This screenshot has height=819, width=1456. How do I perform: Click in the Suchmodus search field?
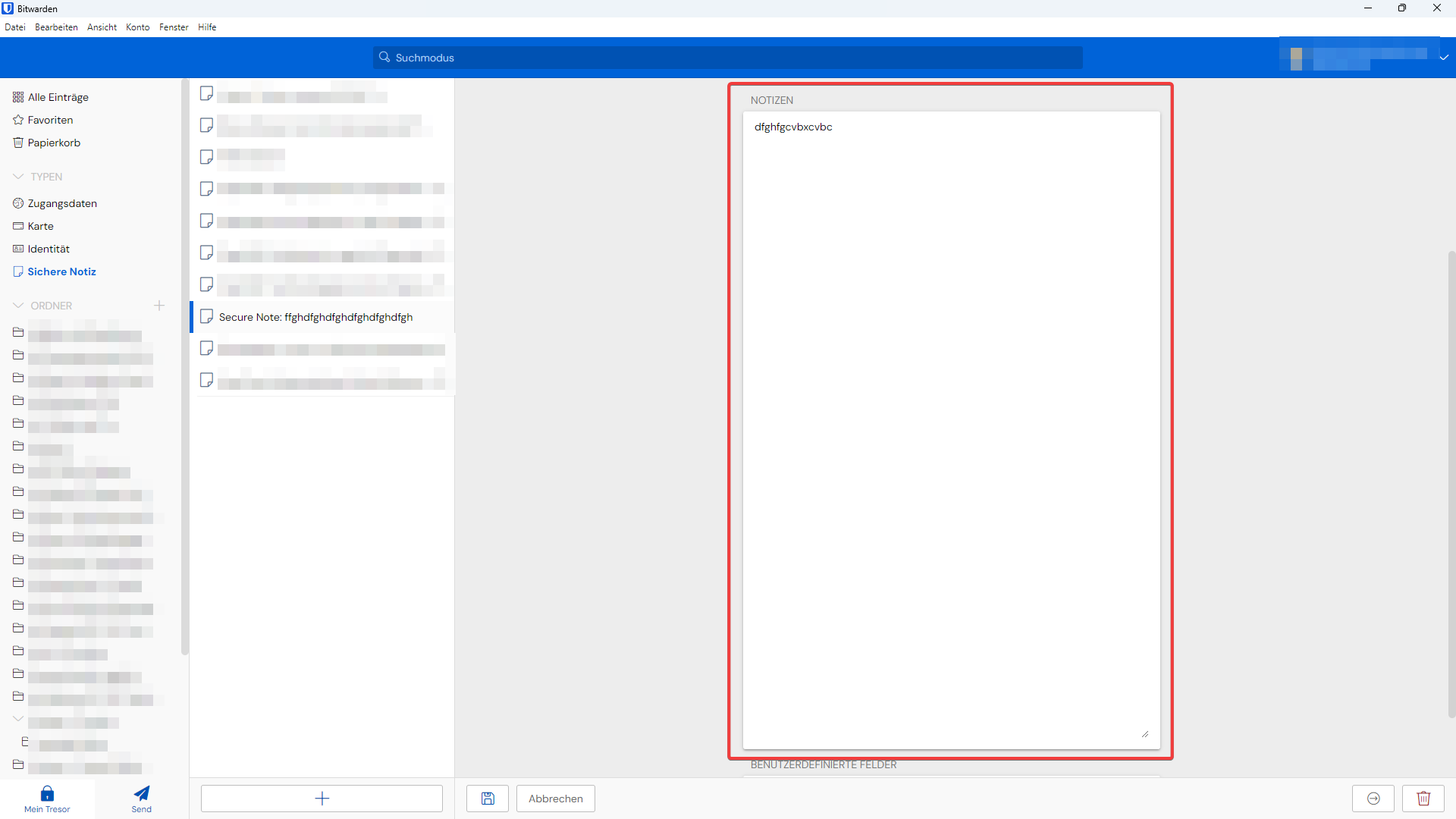coord(728,58)
